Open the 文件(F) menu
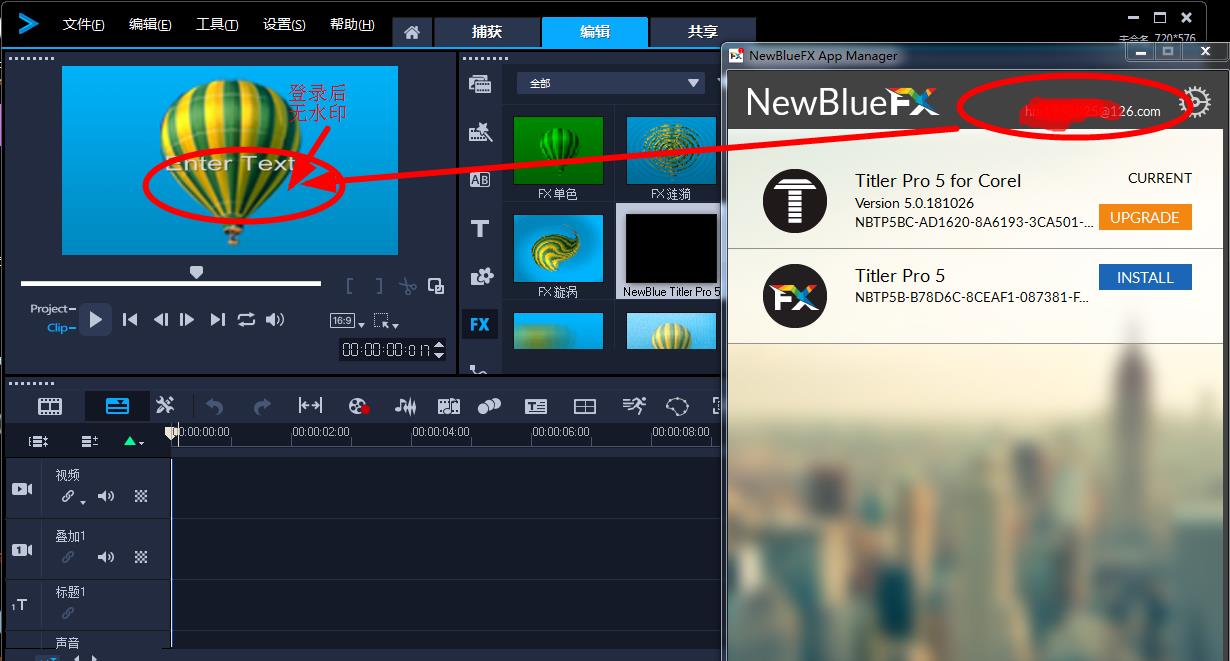The width and height of the screenshot is (1230, 661). tap(83, 25)
